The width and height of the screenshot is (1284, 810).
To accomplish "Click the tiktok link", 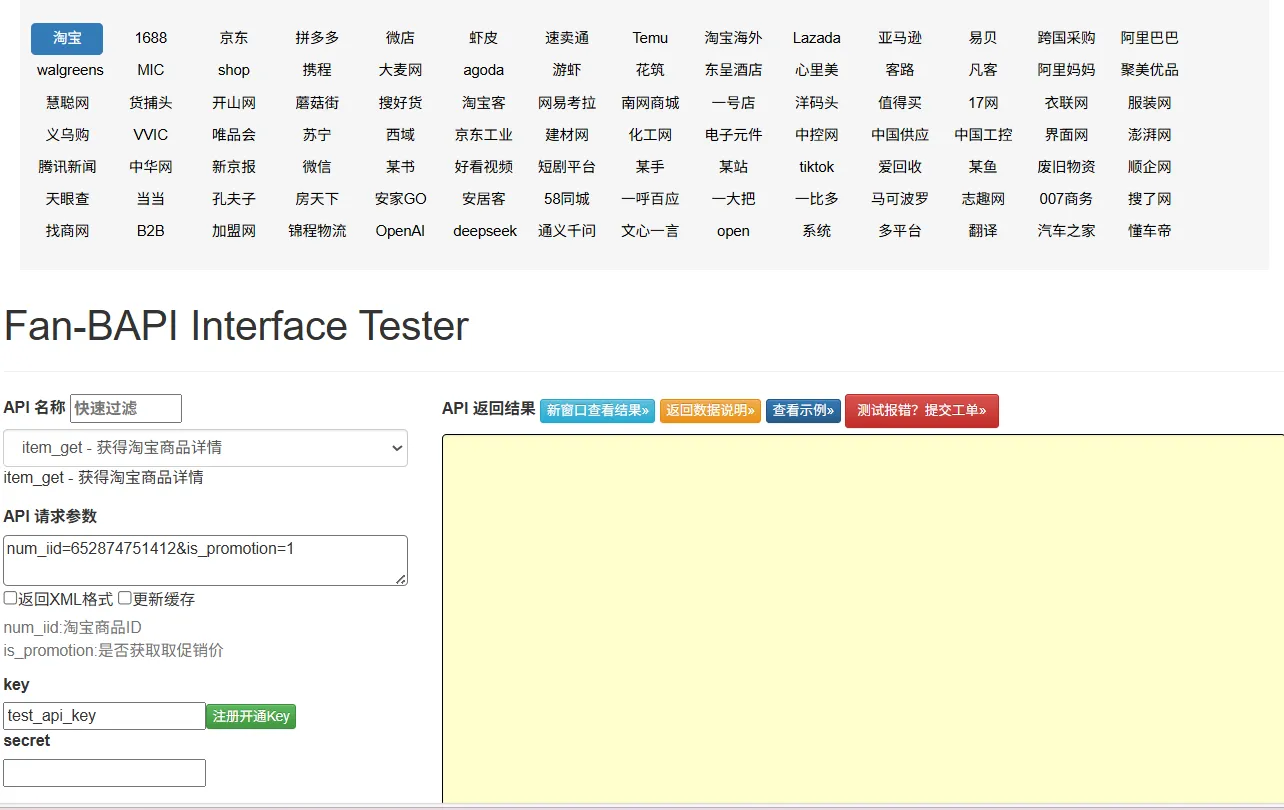I will (x=816, y=166).
